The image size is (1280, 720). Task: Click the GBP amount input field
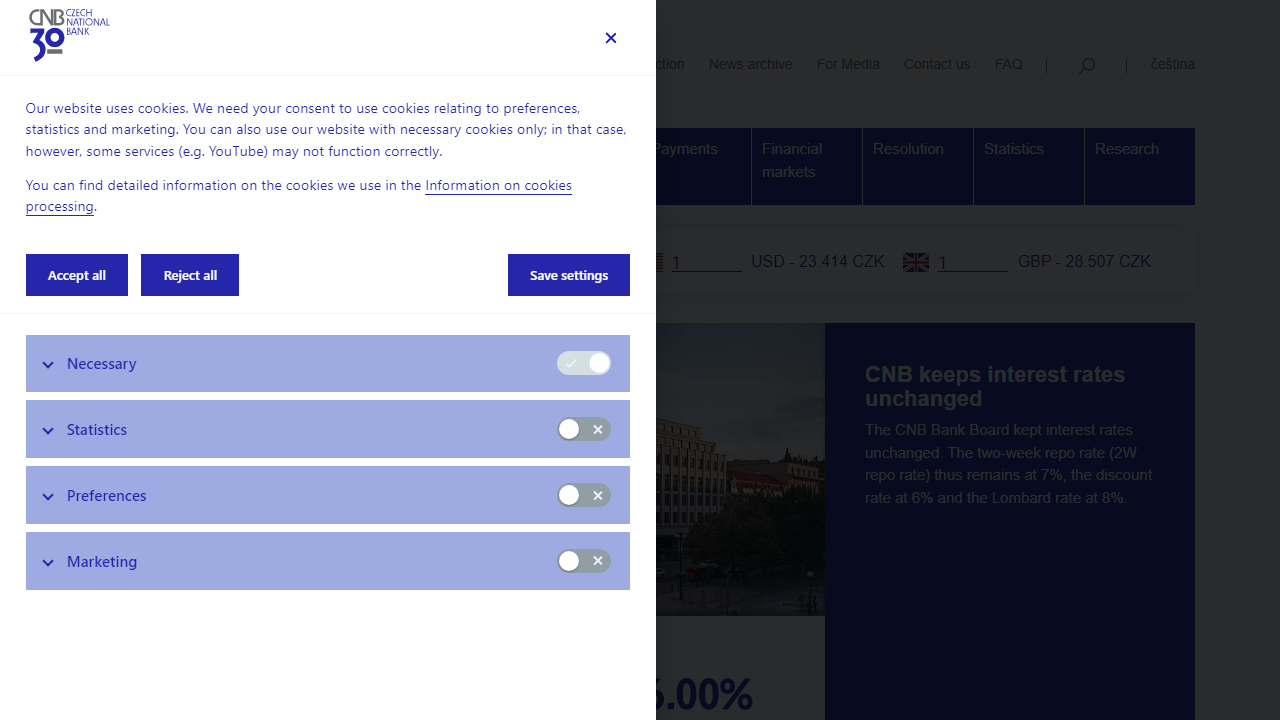pyautogui.click(x=972, y=262)
